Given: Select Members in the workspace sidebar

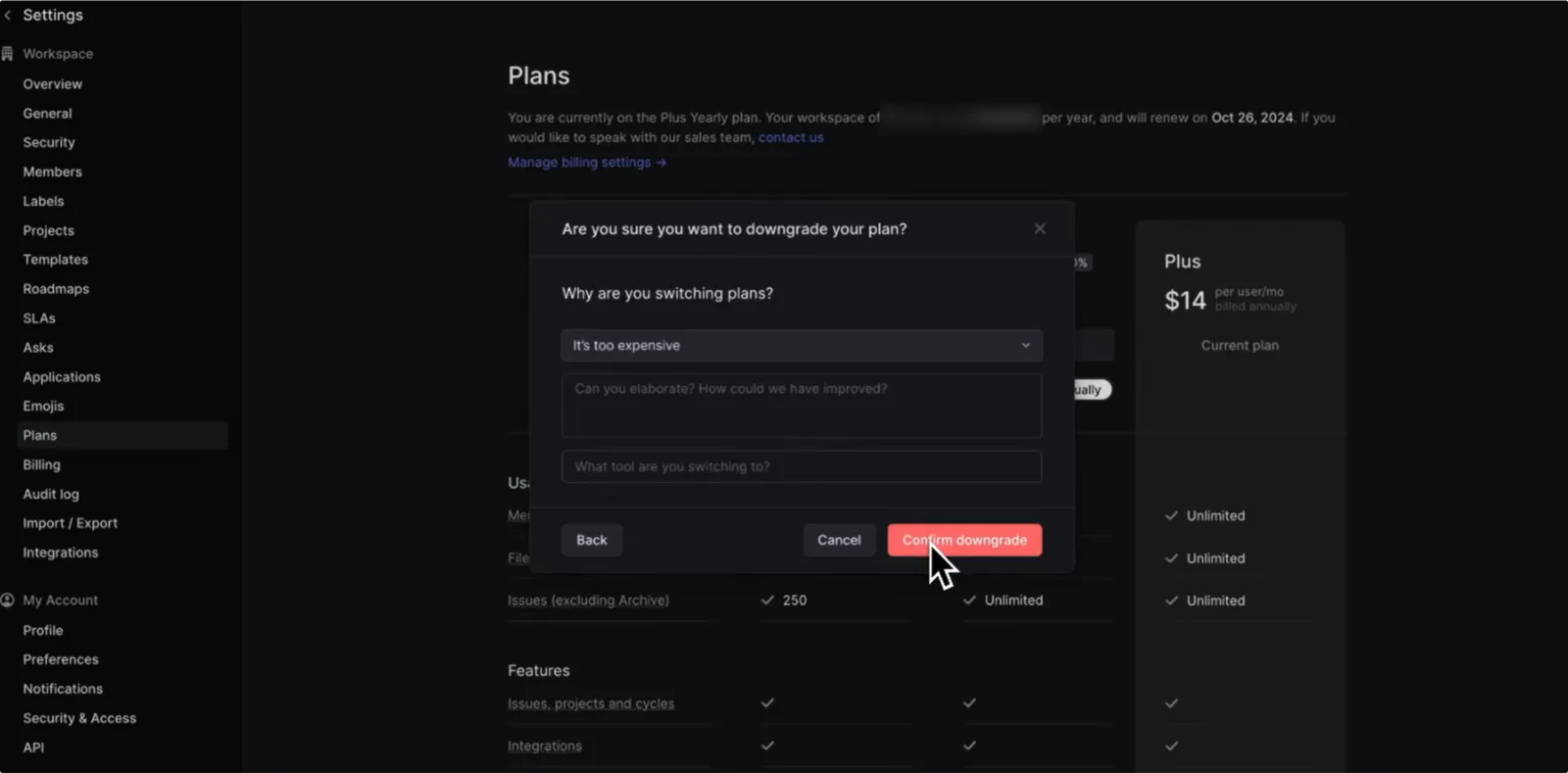Looking at the screenshot, I should coord(53,171).
